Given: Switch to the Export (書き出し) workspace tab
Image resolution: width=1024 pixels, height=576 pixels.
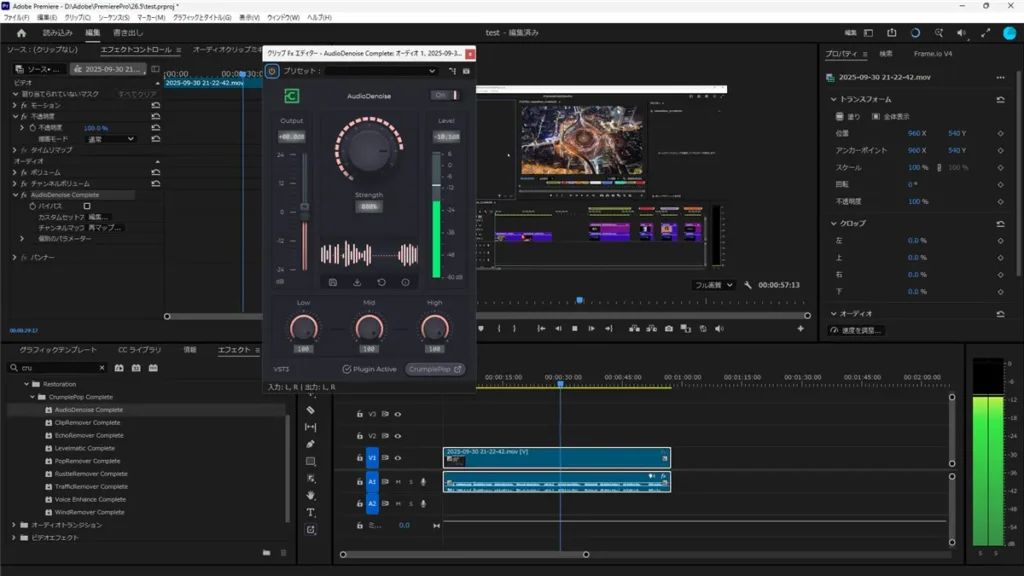Looking at the screenshot, I should (128, 33).
